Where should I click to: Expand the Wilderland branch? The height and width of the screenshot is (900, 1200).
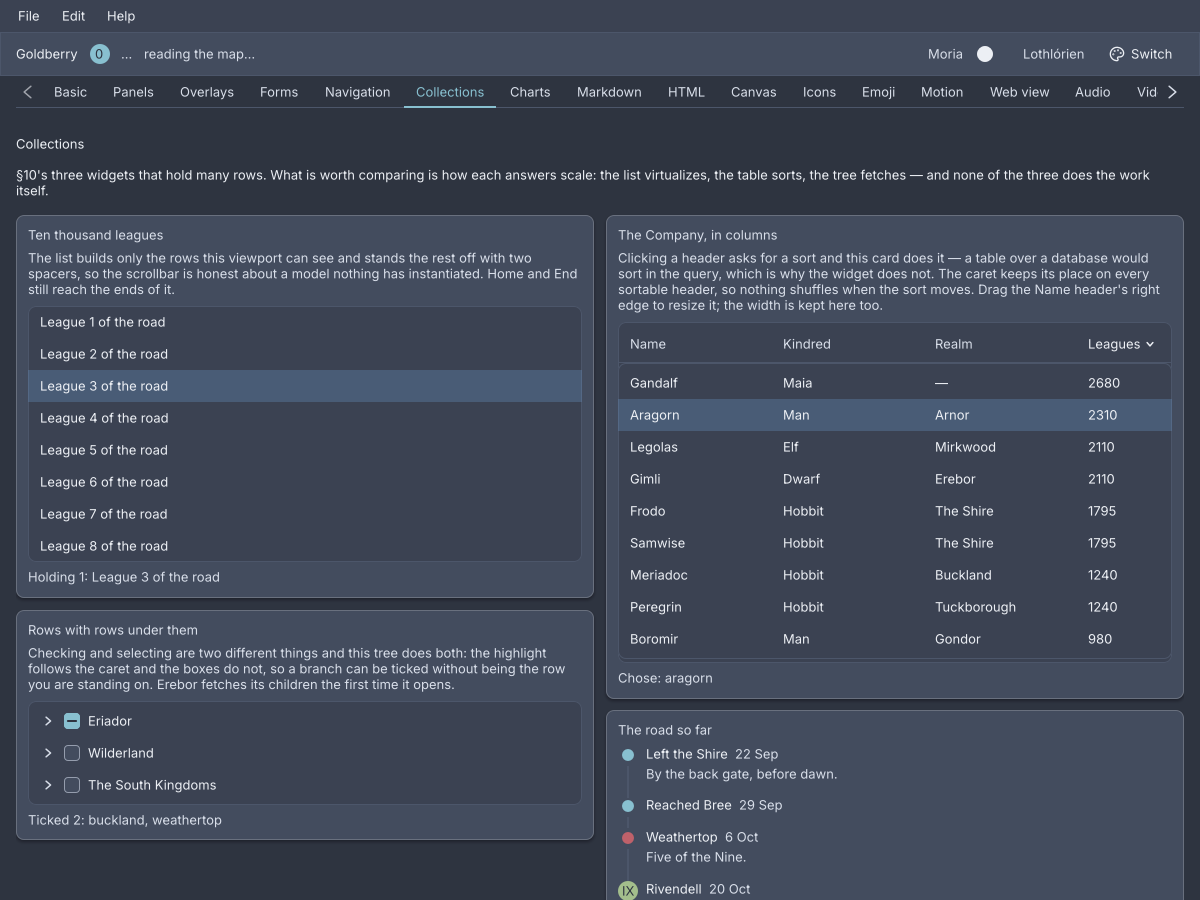pos(48,753)
